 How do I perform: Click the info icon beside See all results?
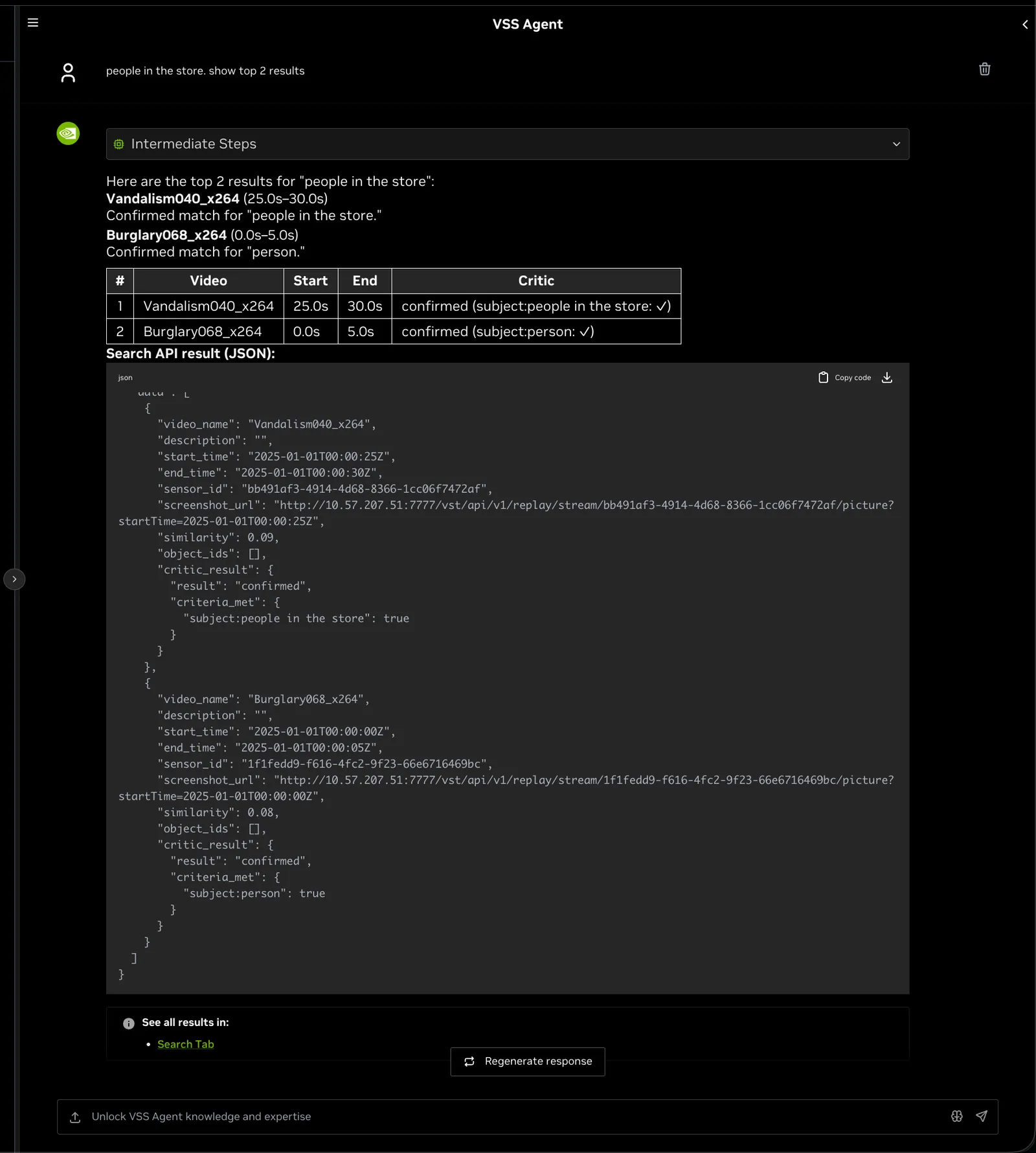[129, 1023]
